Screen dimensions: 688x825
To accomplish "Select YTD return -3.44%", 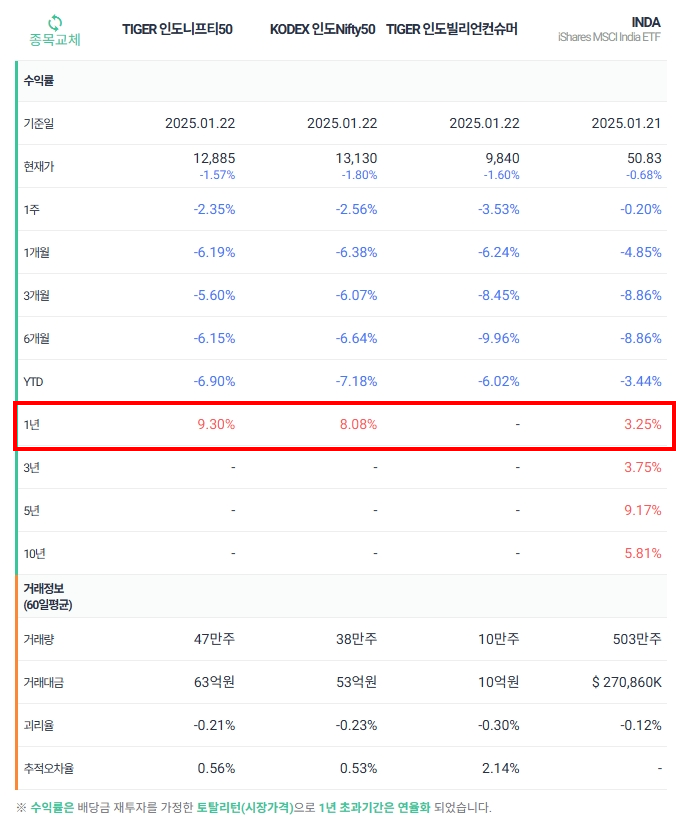I will click(641, 381).
